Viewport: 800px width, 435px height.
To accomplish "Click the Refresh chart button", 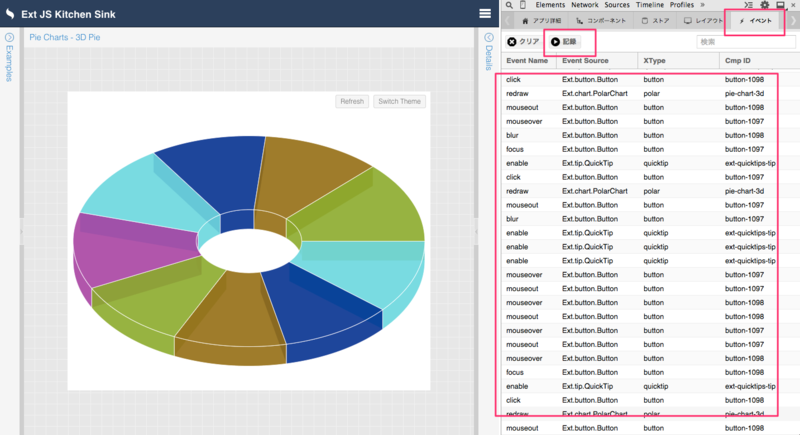I will tap(352, 101).
